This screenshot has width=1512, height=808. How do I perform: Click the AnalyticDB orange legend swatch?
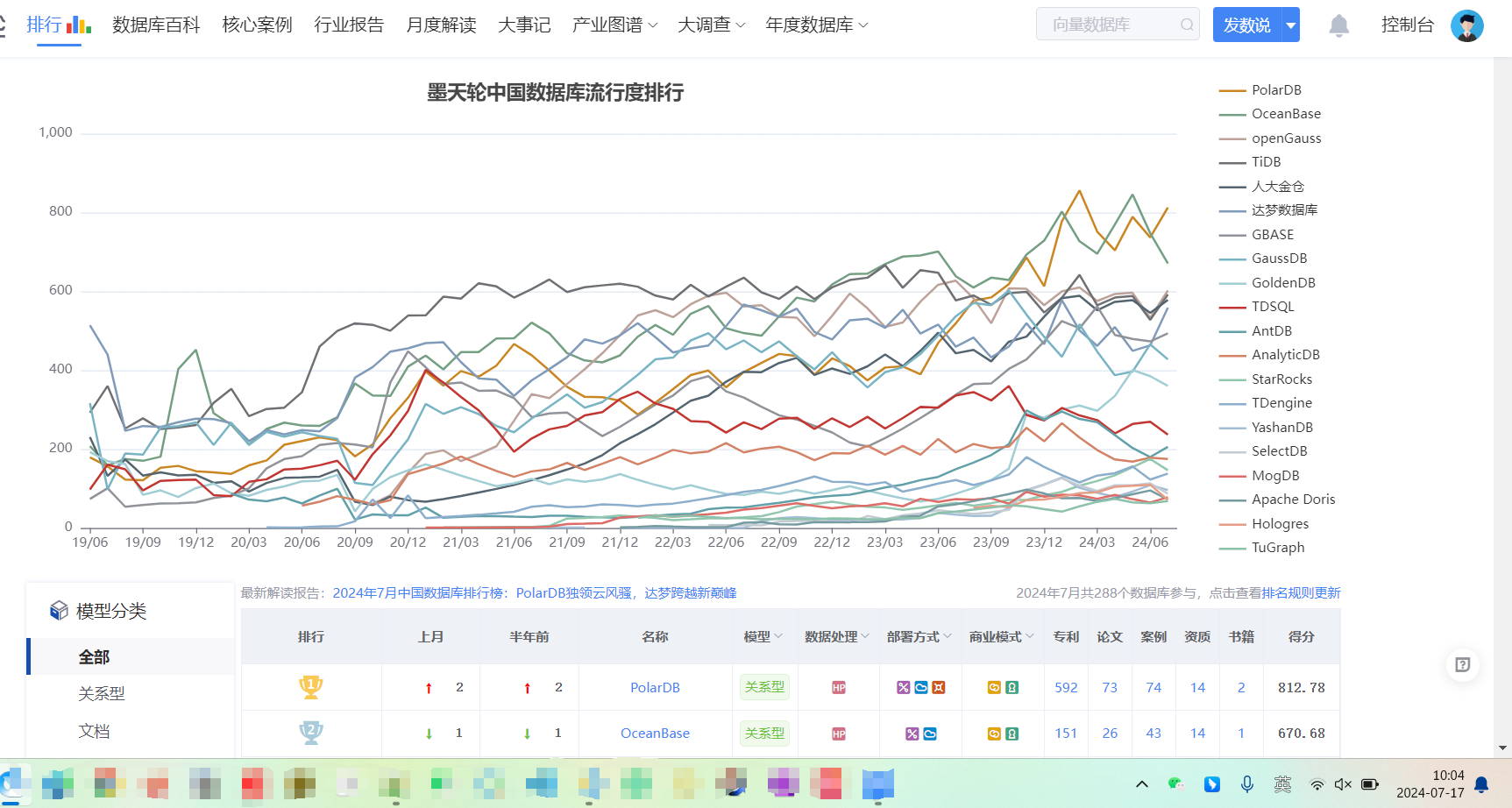point(1232,355)
